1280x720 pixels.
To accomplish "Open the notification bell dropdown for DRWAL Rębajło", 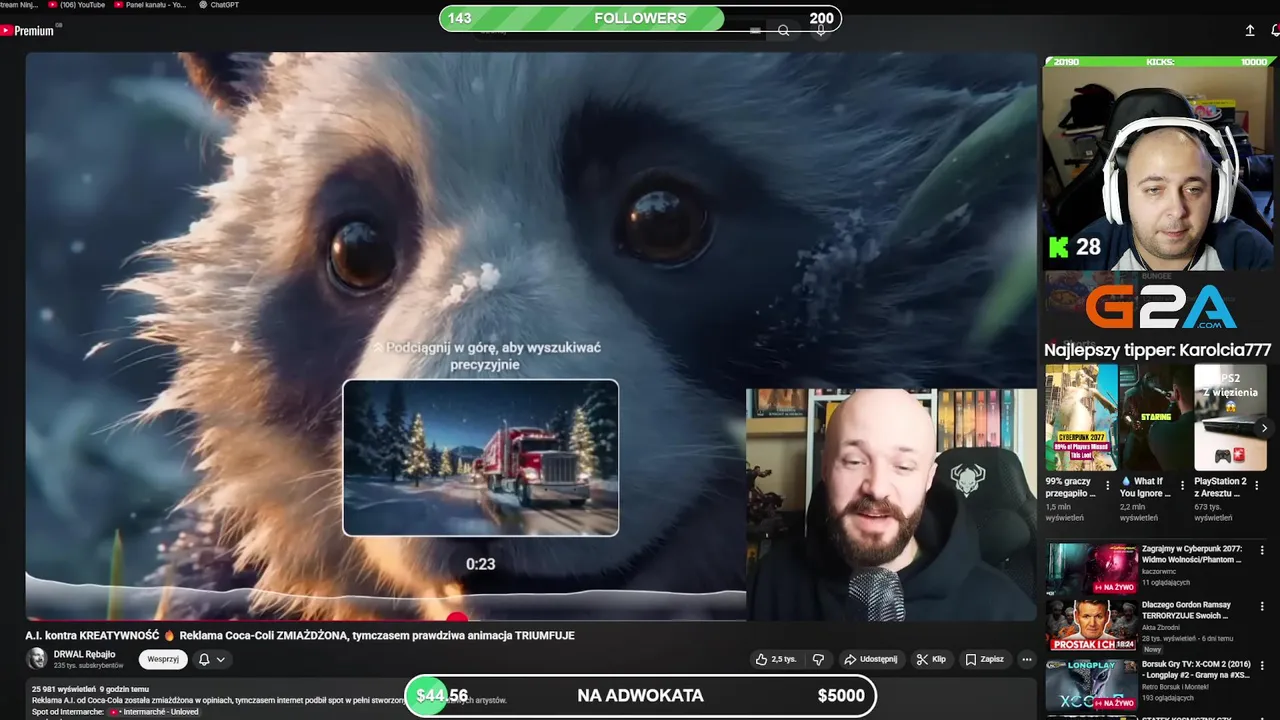I will pos(211,659).
